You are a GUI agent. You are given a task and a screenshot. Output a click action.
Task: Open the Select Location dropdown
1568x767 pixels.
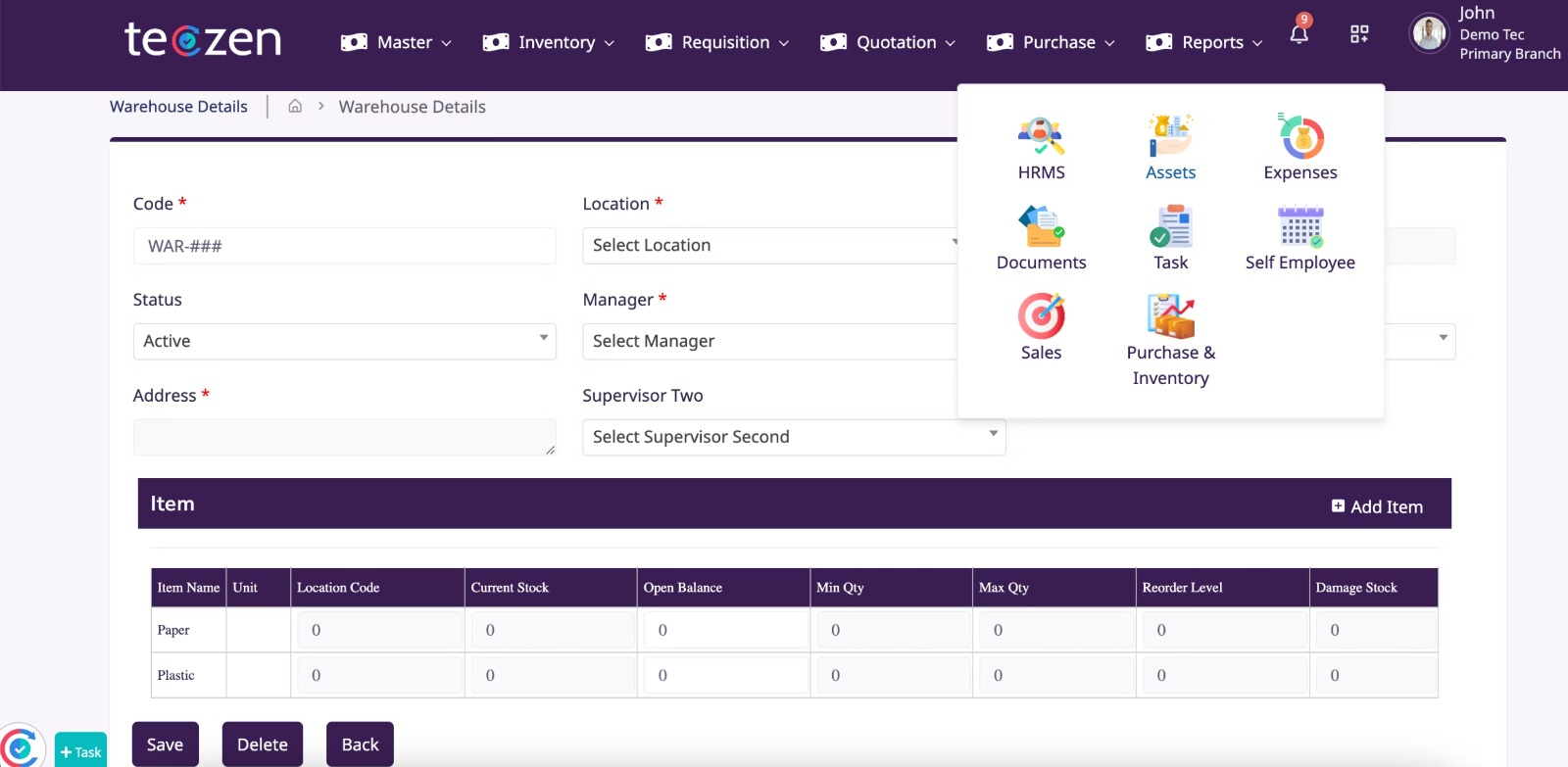[769, 246]
